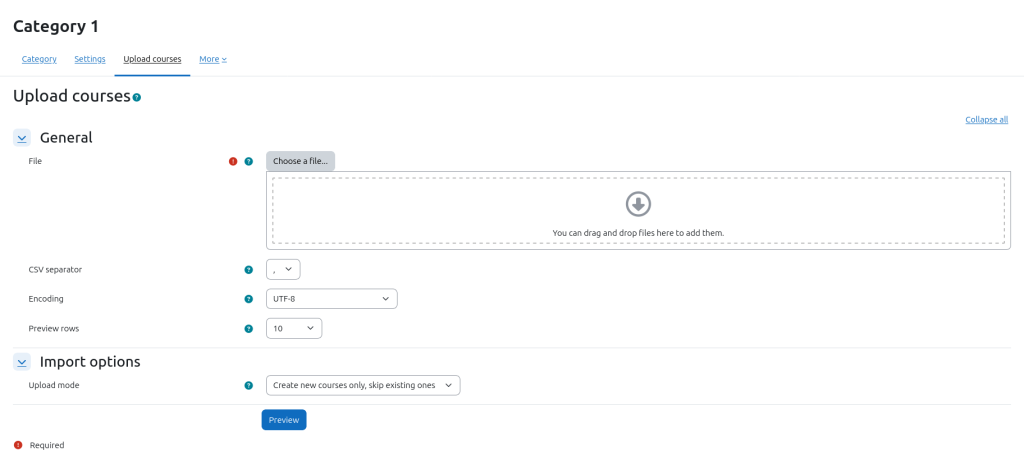This screenshot has height=474, width=1024.
Task: Click the File field help icon
Action: point(249,161)
